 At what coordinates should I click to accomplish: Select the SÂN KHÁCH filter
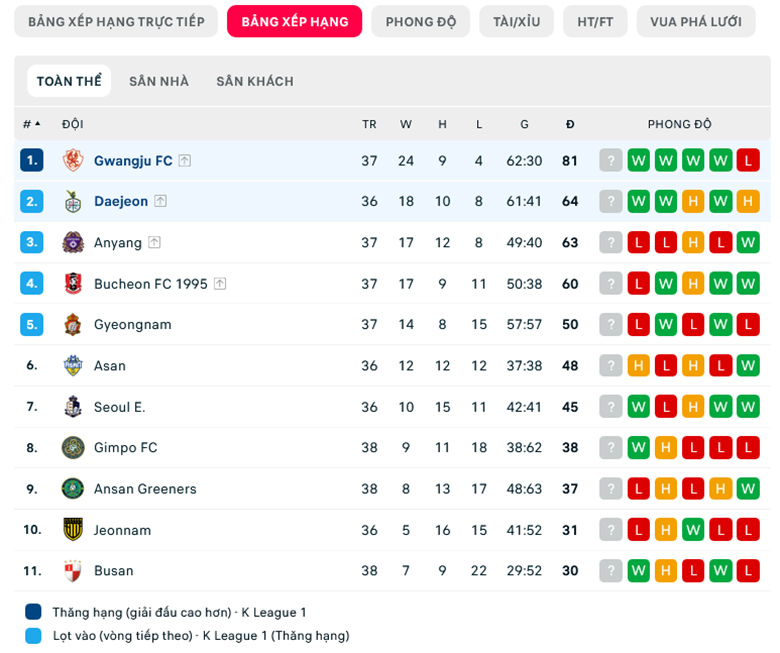tap(255, 81)
